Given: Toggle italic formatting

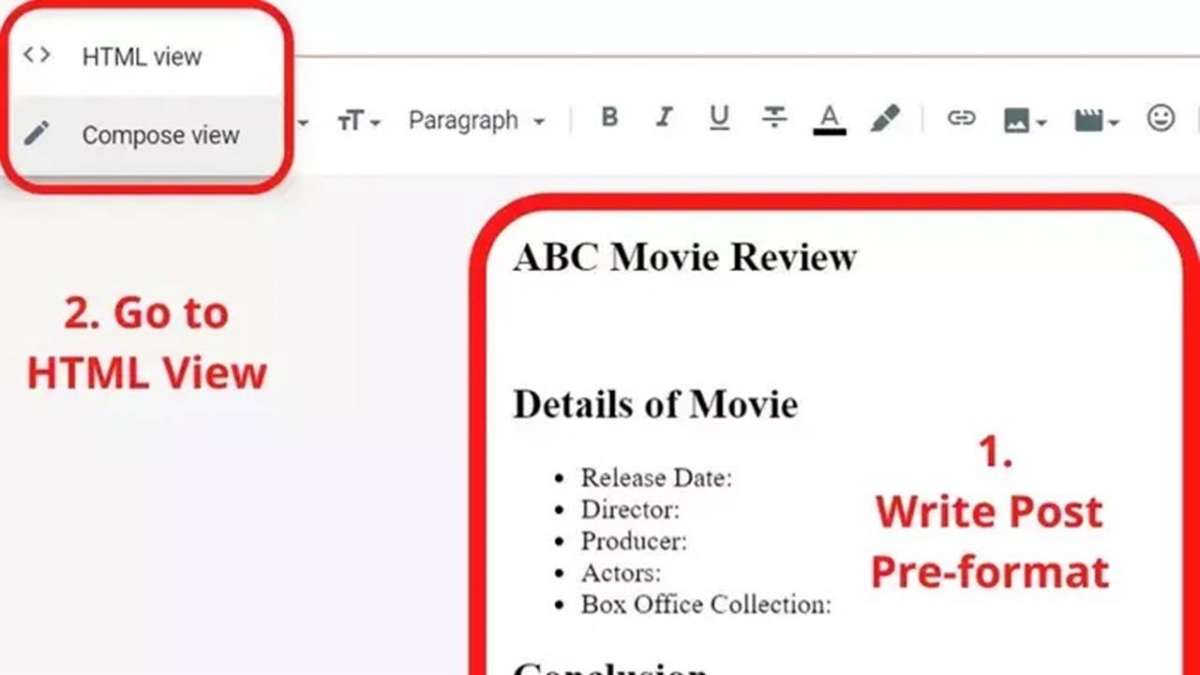Looking at the screenshot, I should 664,117.
